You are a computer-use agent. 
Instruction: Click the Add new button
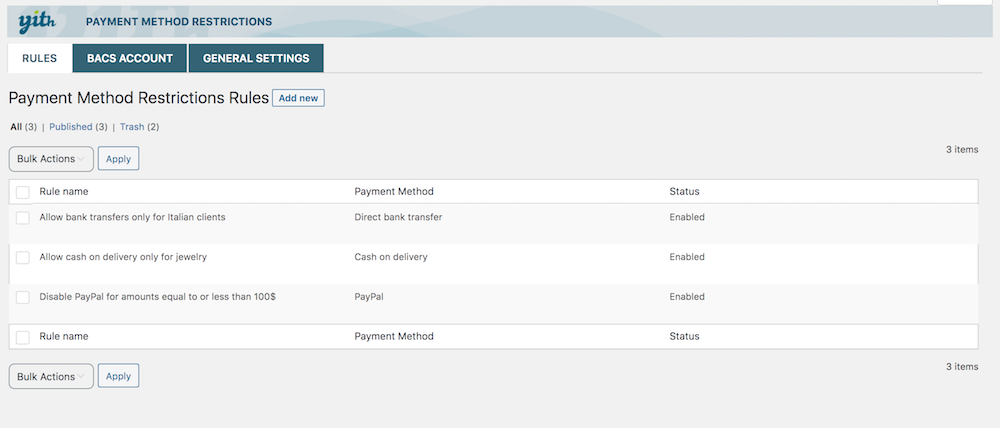tap(298, 98)
